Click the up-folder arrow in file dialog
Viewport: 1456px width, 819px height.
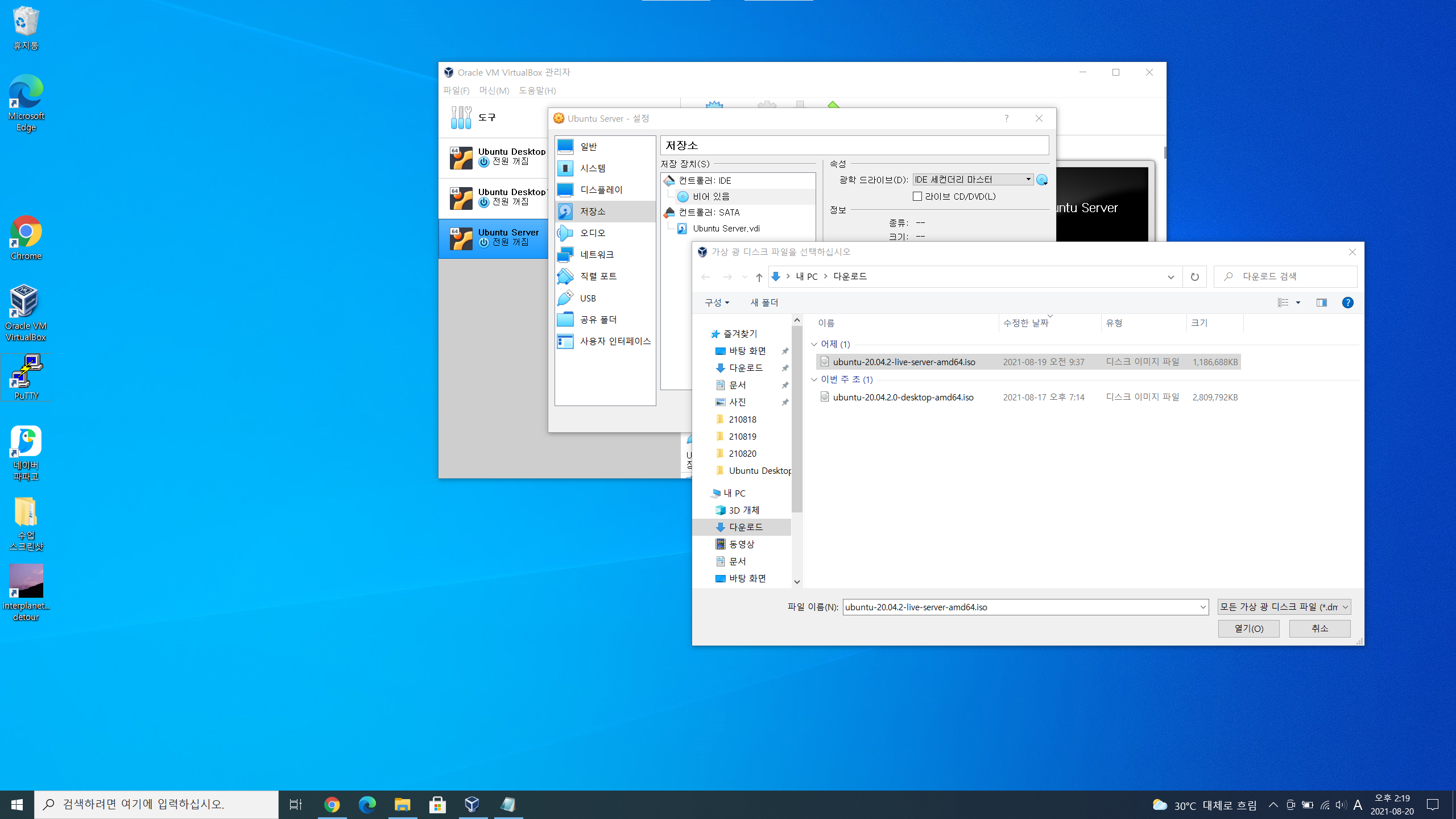pyautogui.click(x=759, y=277)
